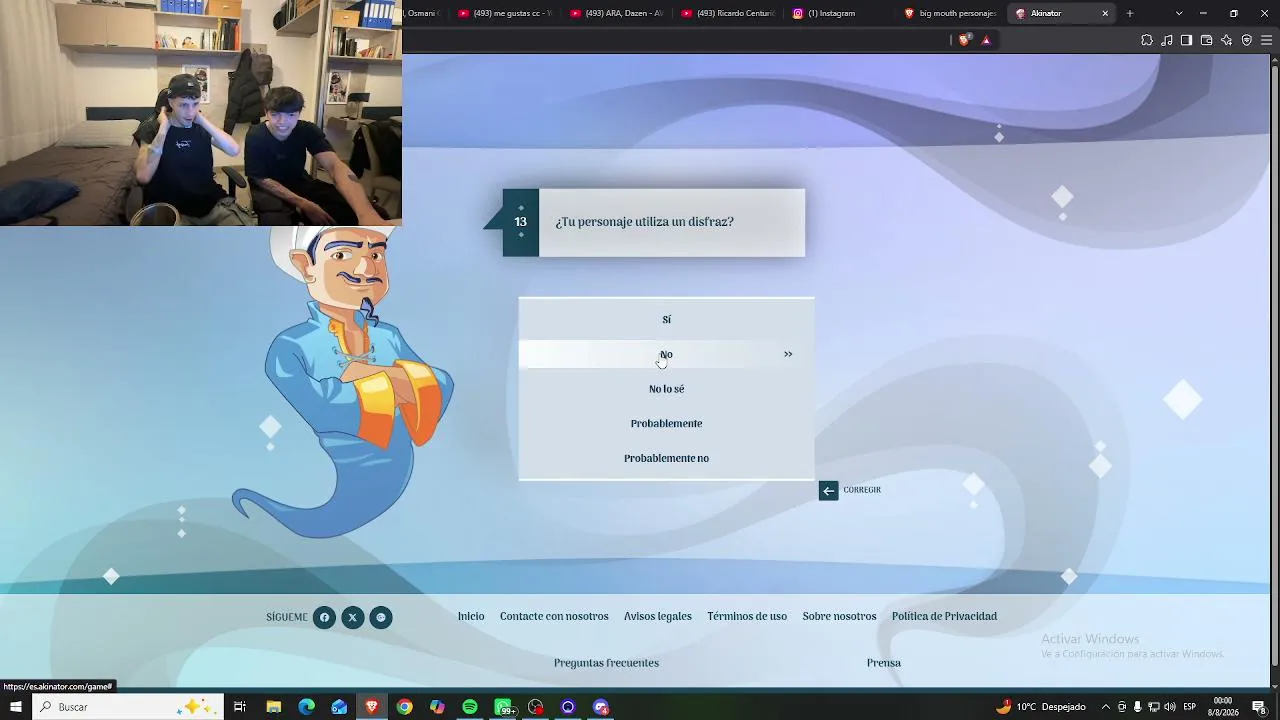Open the Discord taskbar icon

601,707
